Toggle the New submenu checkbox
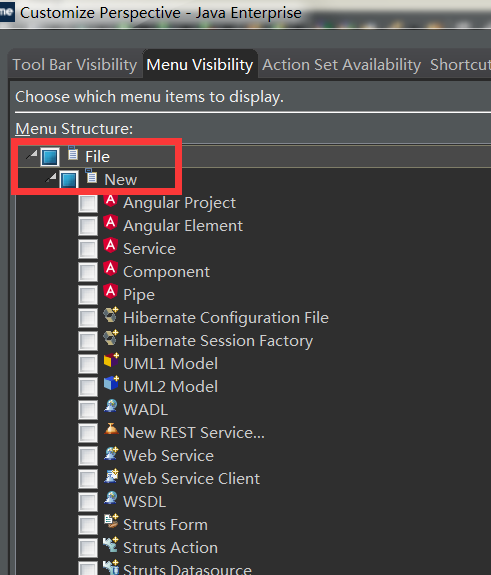The image size is (491, 575). click(x=69, y=180)
